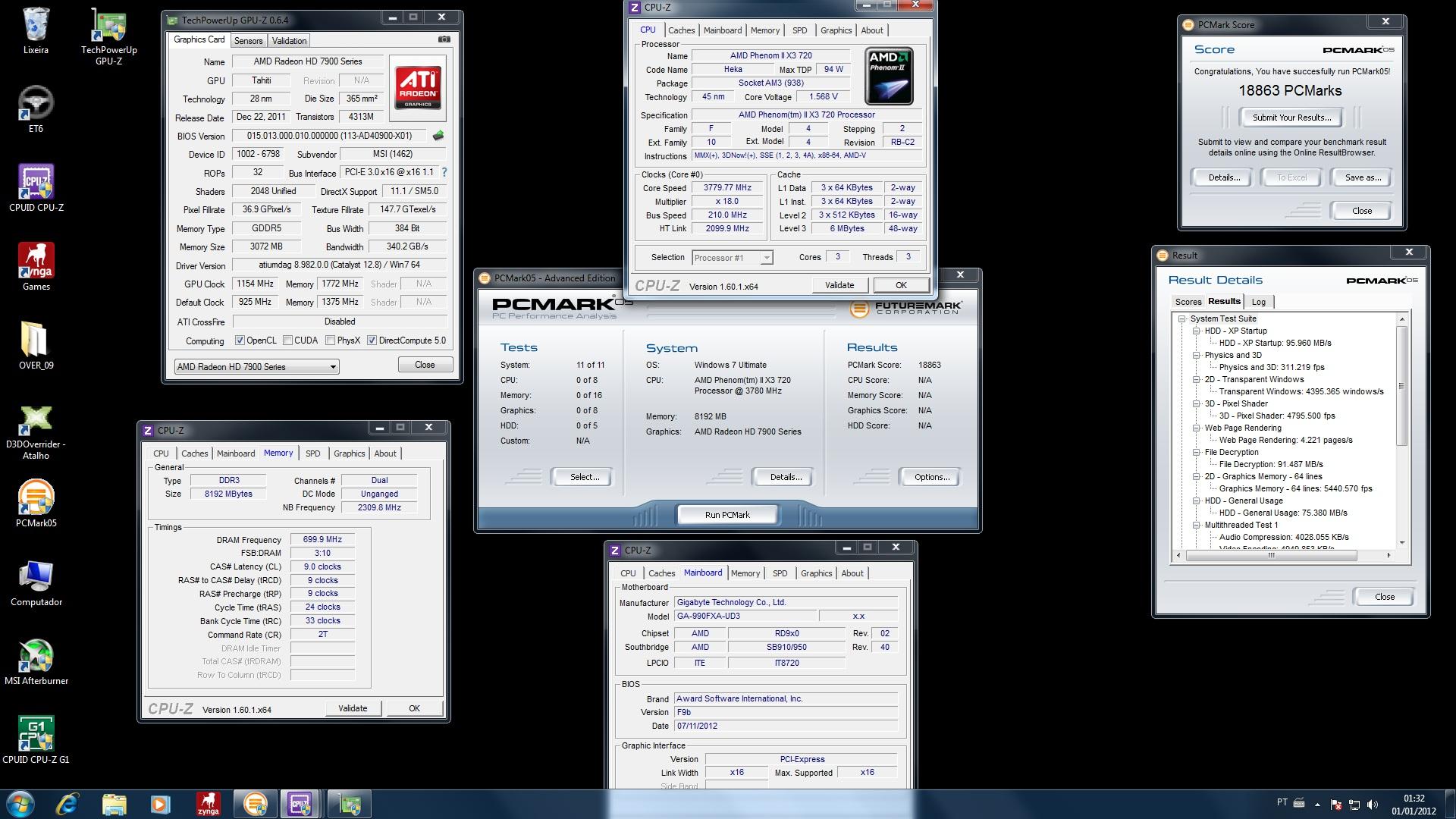Click vertical scrollbar thumb in Result Details
The width and height of the screenshot is (1456, 819).
1401,386
